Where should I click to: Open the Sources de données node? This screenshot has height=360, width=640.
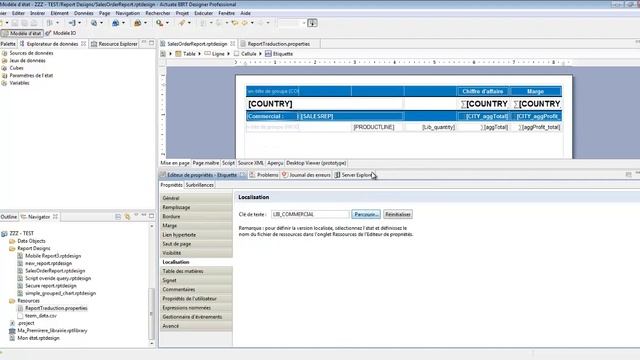point(27,53)
